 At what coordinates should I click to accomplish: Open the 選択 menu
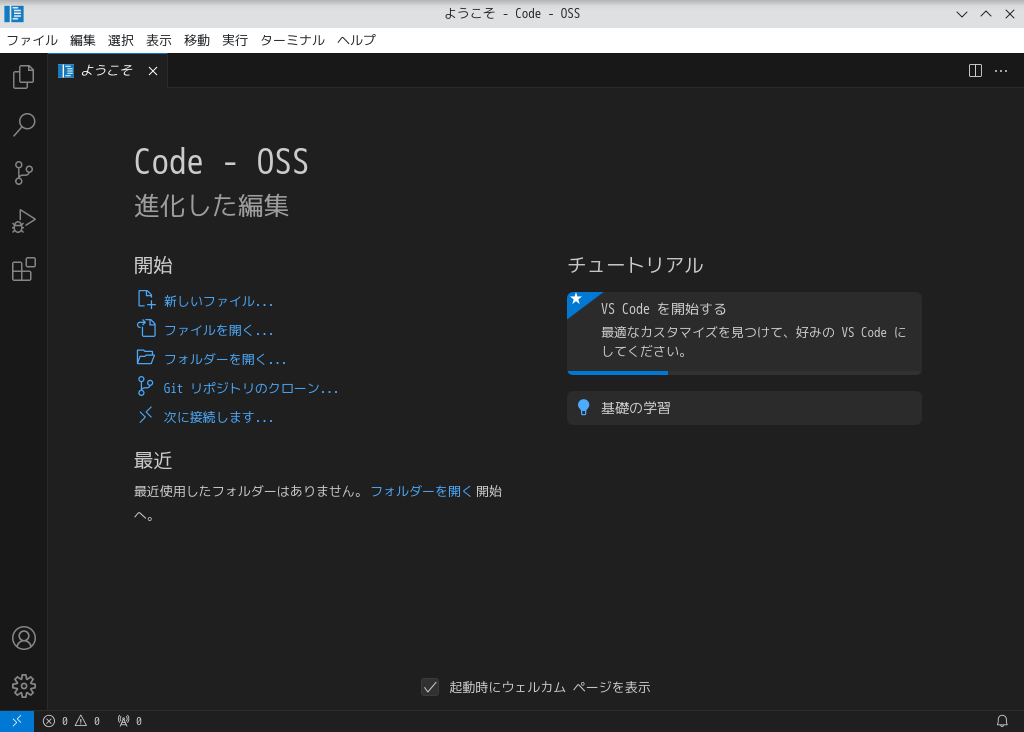(x=121, y=40)
